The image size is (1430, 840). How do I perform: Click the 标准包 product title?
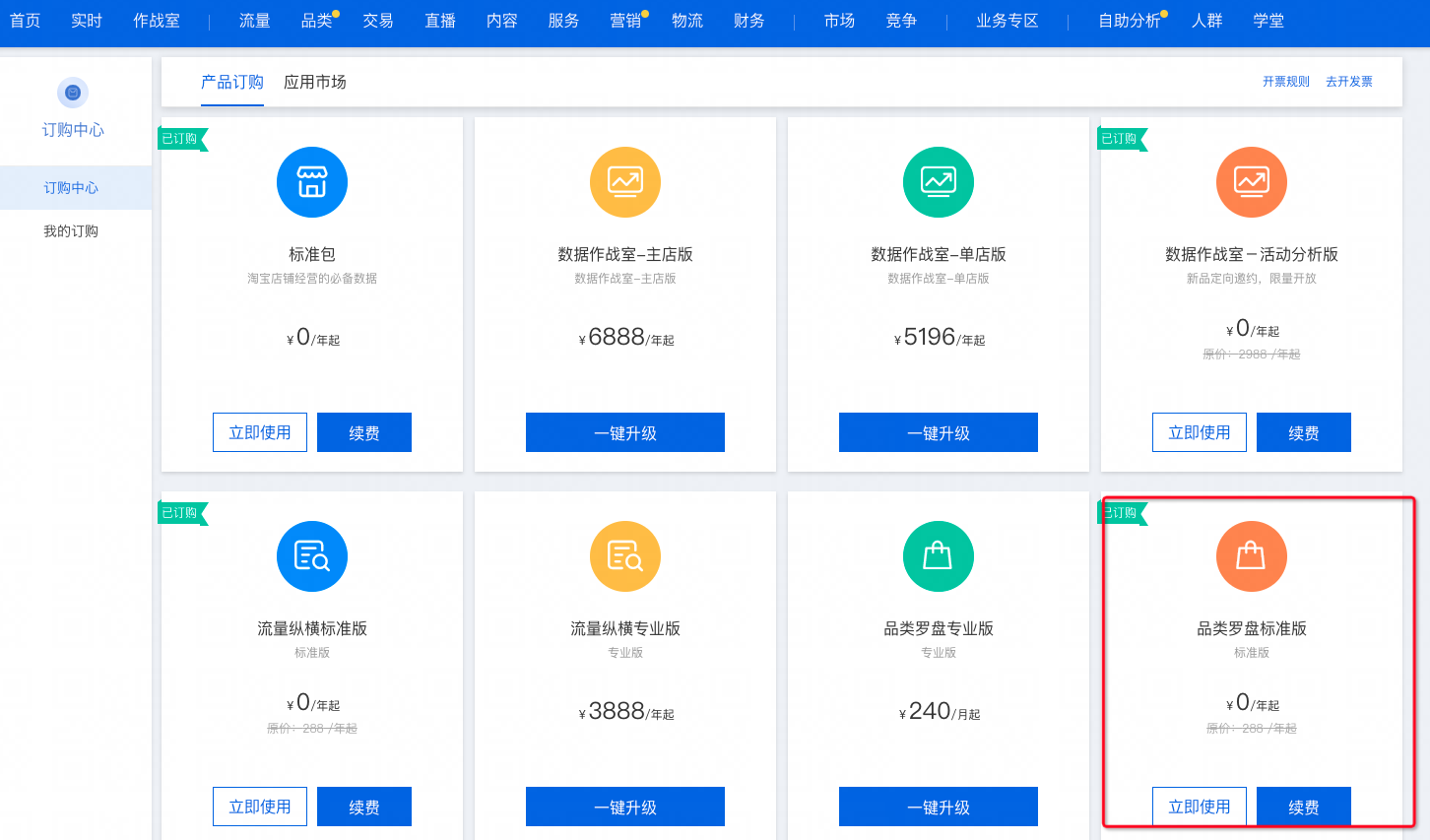pyautogui.click(x=312, y=254)
